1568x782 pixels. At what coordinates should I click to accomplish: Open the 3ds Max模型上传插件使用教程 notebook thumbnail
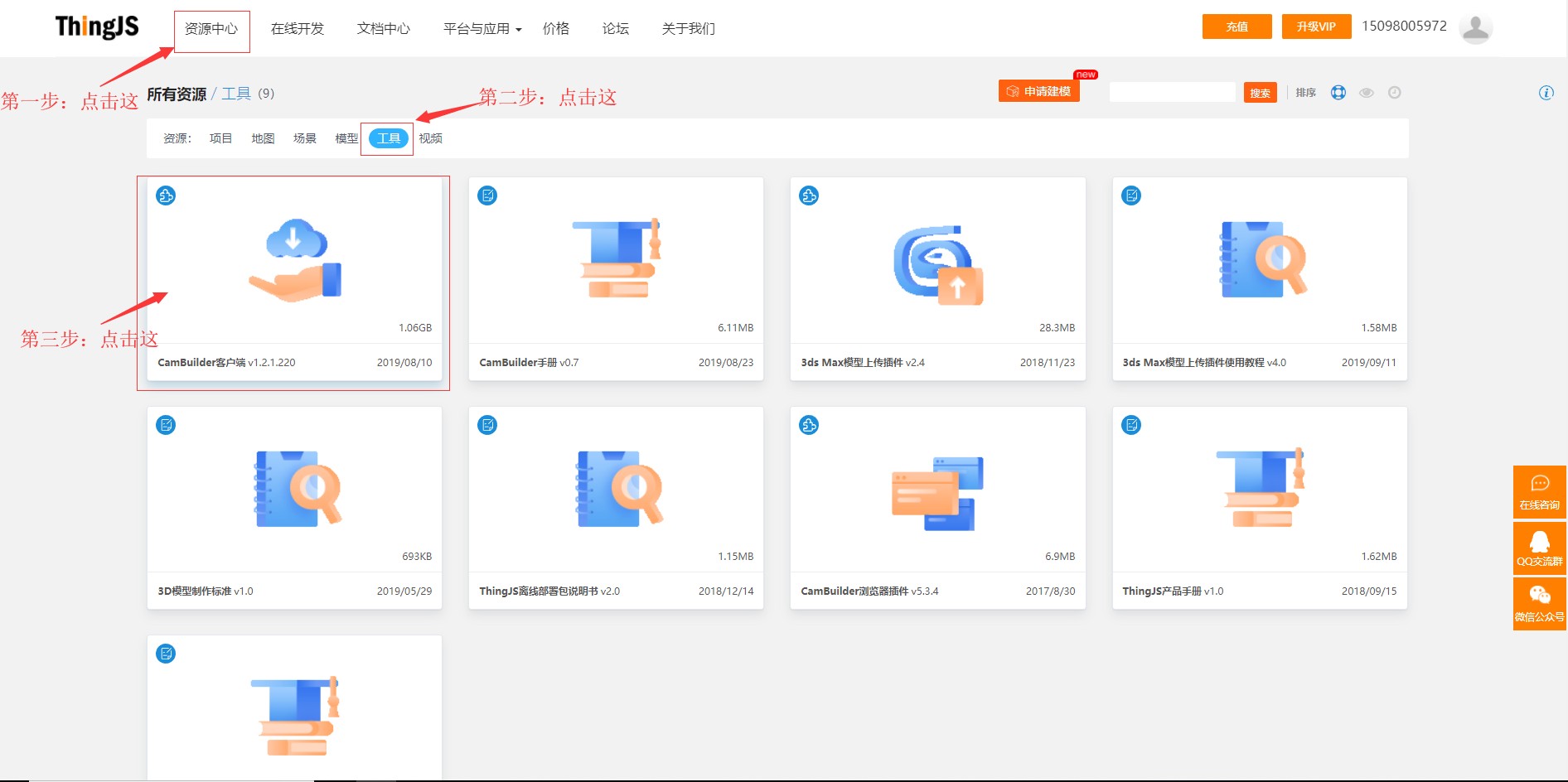(1262, 259)
